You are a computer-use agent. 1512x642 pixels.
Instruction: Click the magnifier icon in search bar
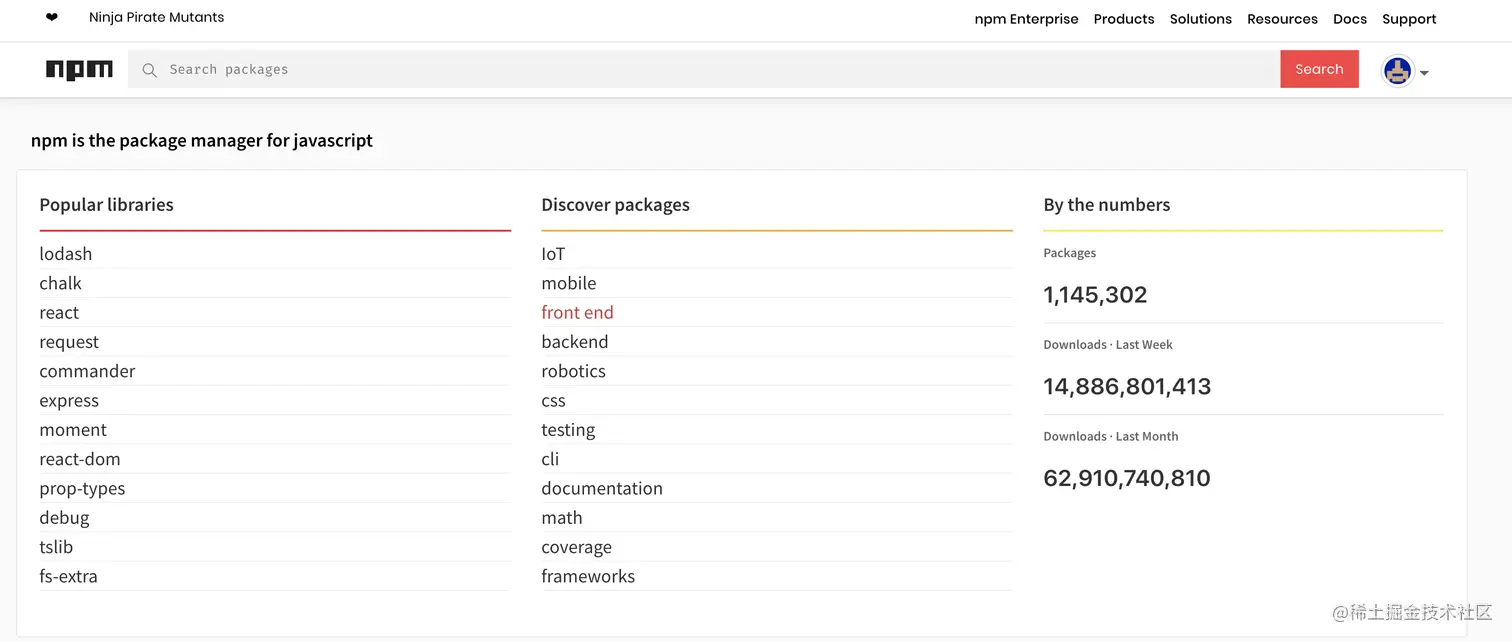click(149, 70)
